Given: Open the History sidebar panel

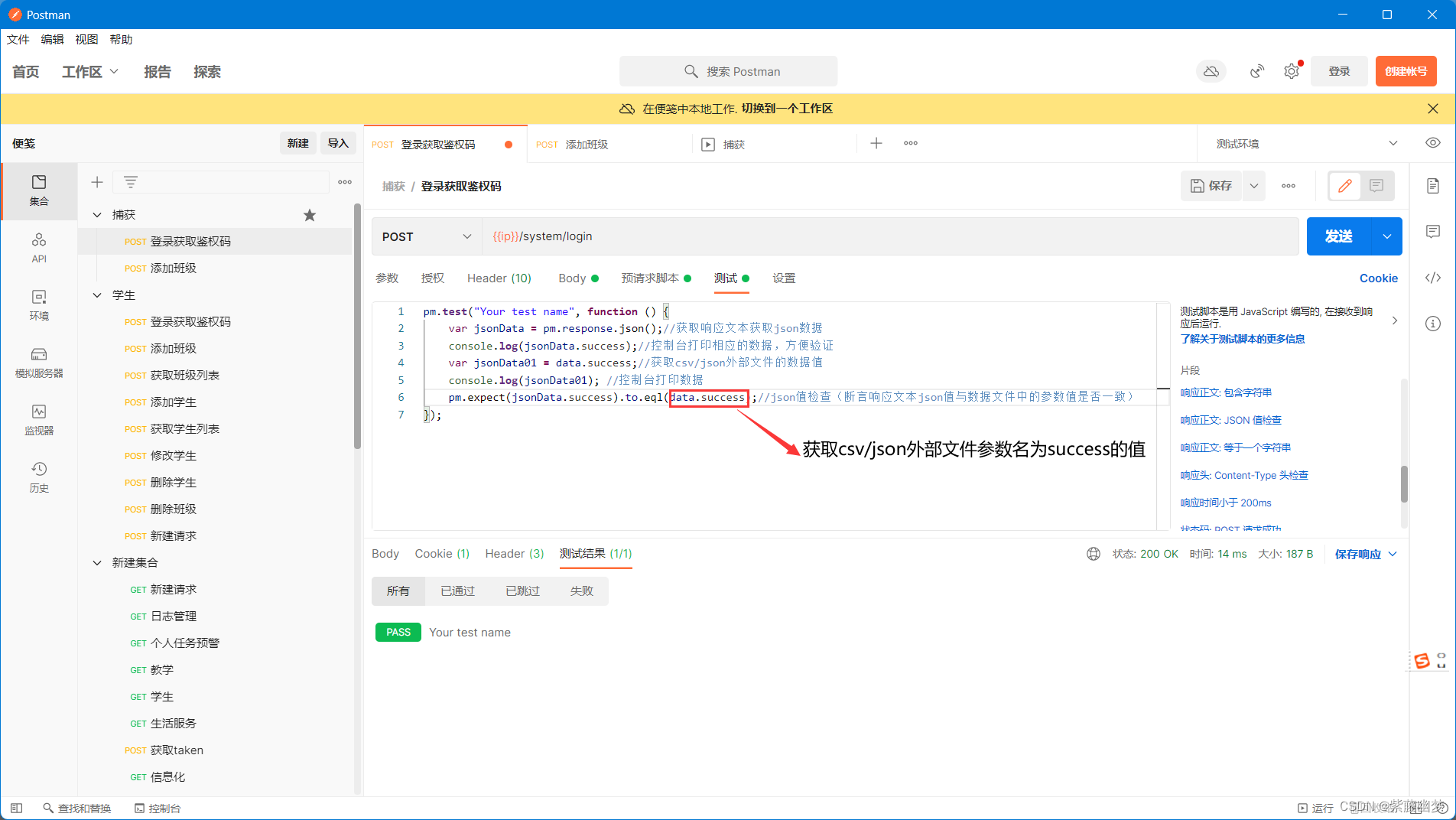Looking at the screenshot, I should coord(39,476).
